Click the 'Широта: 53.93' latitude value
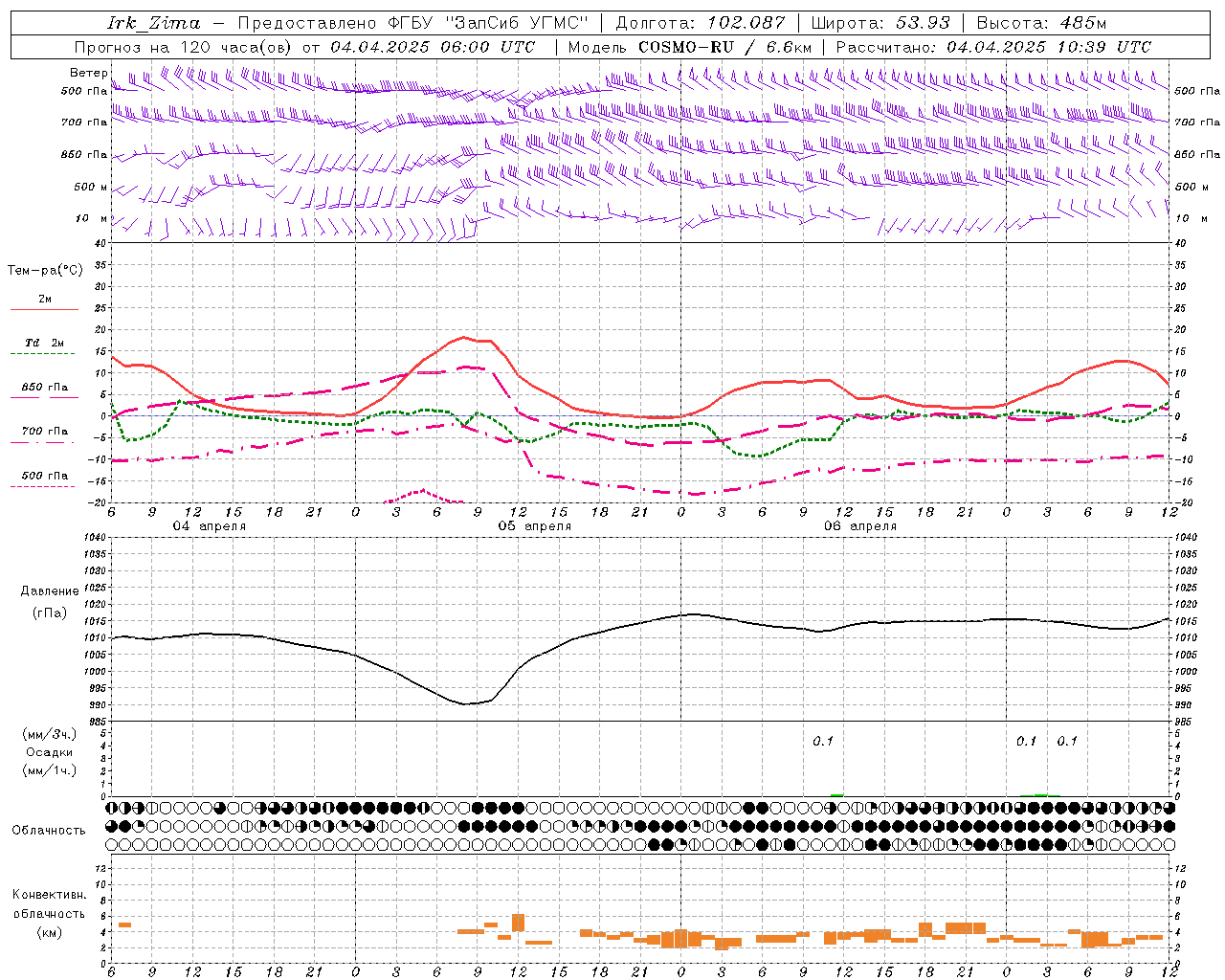The width and height of the screenshot is (1225, 980). (880, 23)
